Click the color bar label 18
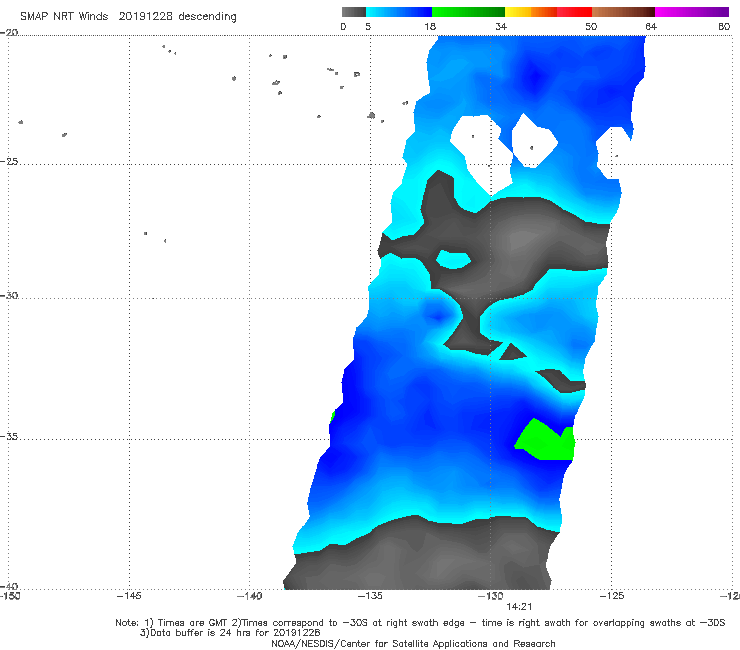The width and height of the screenshot is (740, 650). click(x=430, y=26)
